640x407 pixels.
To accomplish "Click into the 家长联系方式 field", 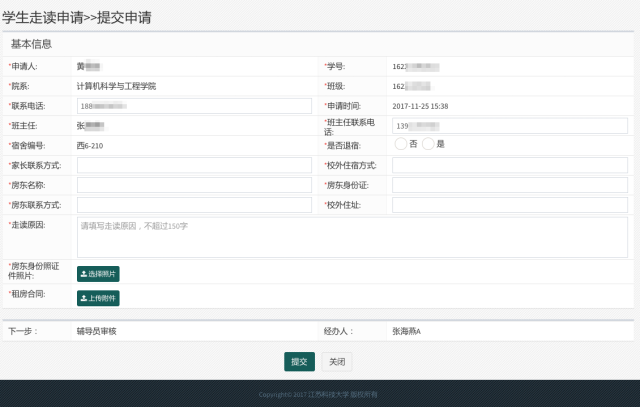I will pos(194,165).
